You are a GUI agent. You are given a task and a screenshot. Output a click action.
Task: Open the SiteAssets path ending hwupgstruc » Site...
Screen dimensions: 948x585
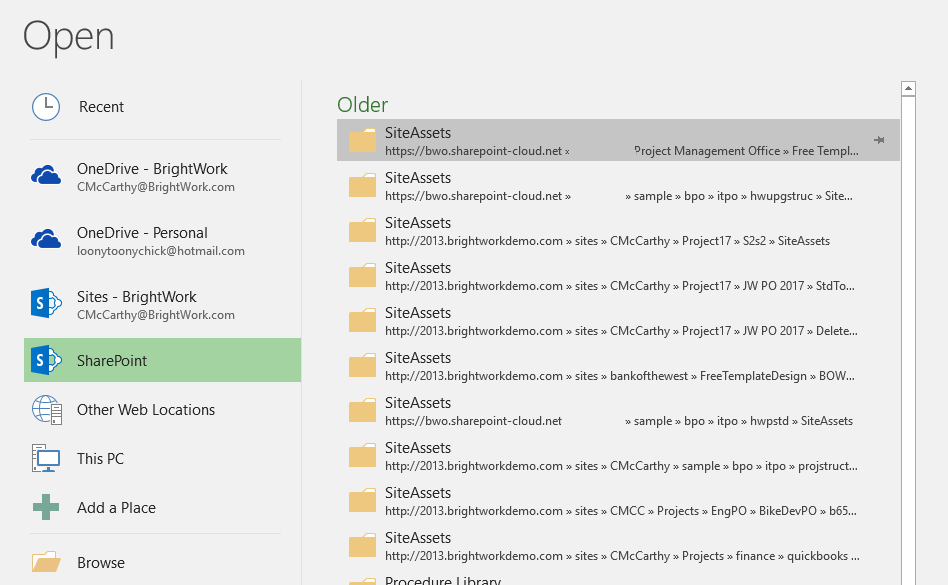tap(618, 186)
